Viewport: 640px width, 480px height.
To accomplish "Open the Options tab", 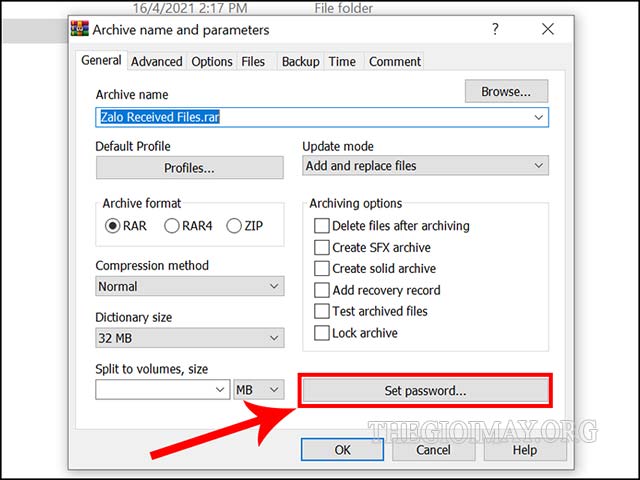I will (212, 62).
